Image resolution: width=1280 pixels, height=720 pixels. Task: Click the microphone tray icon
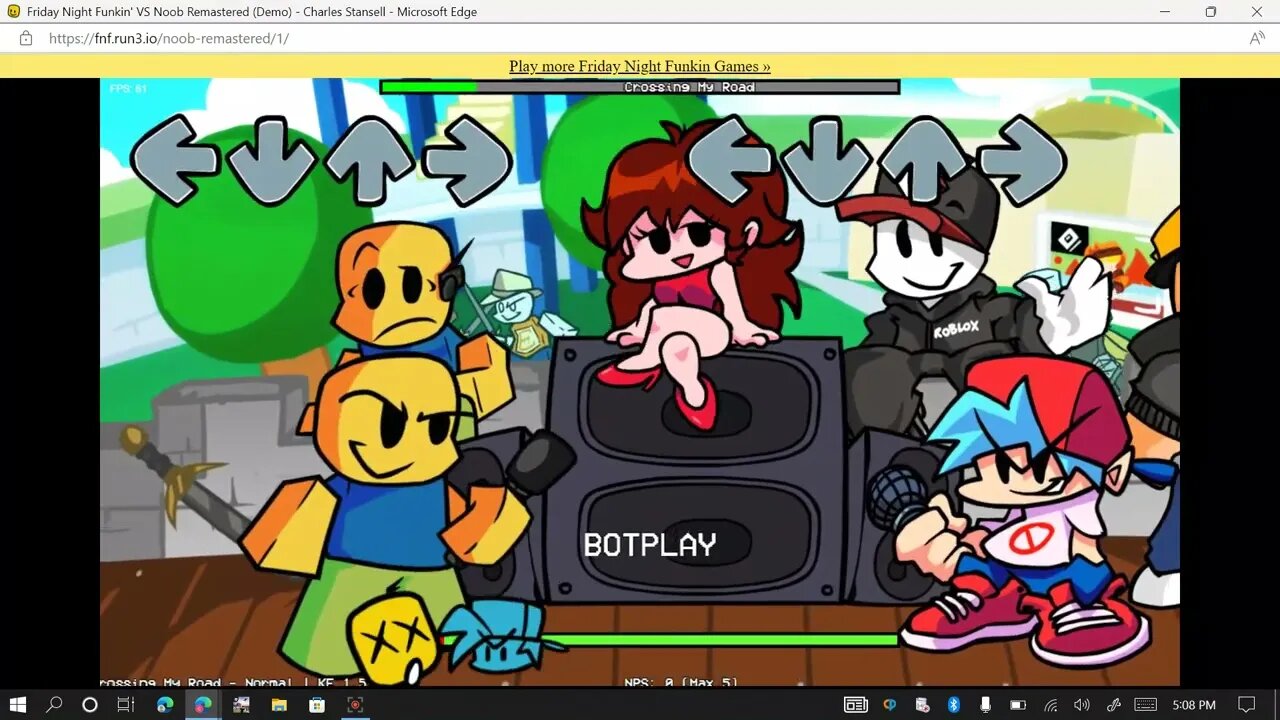[x=985, y=704]
